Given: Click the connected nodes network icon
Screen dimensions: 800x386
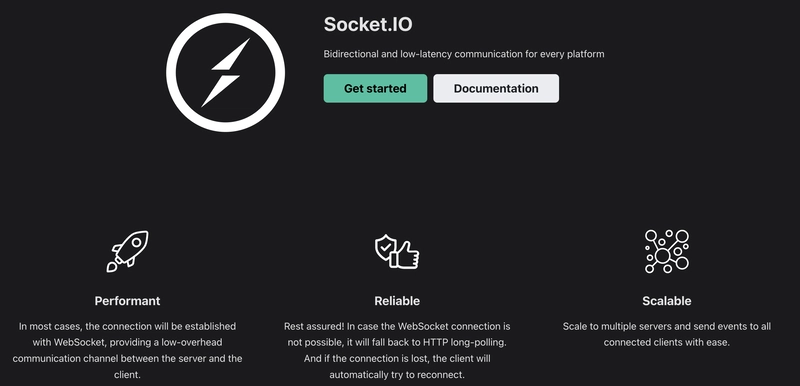Looking at the screenshot, I should [x=666, y=251].
